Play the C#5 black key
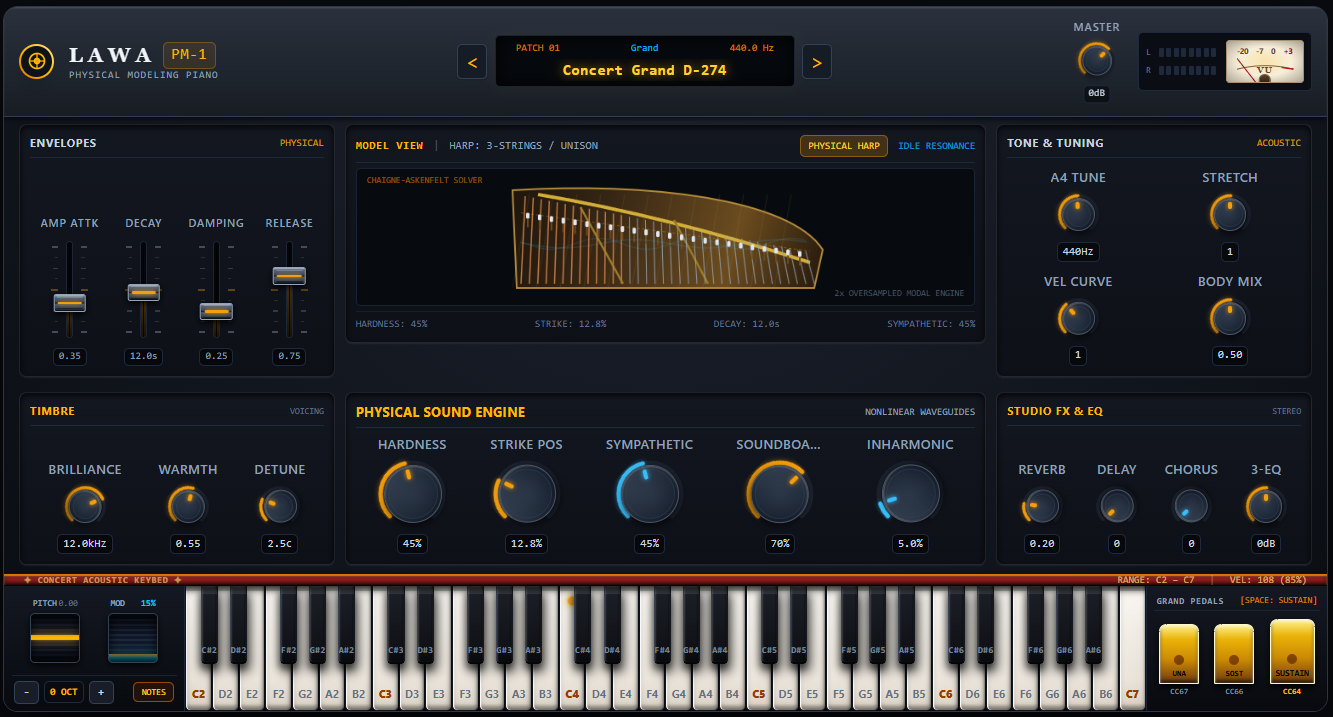 point(769,627)
